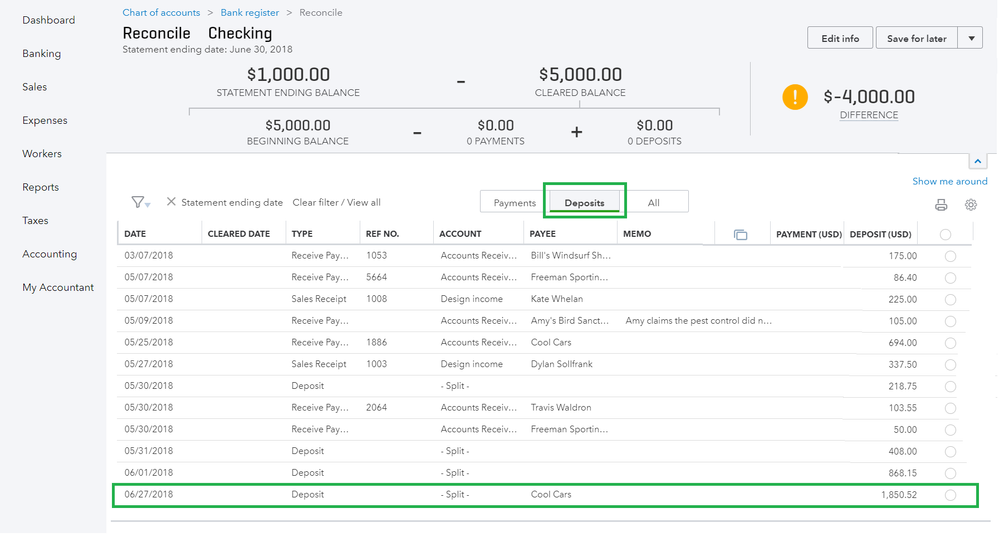Switch to Payments tab
999x536 pixels.
point(514,203)
